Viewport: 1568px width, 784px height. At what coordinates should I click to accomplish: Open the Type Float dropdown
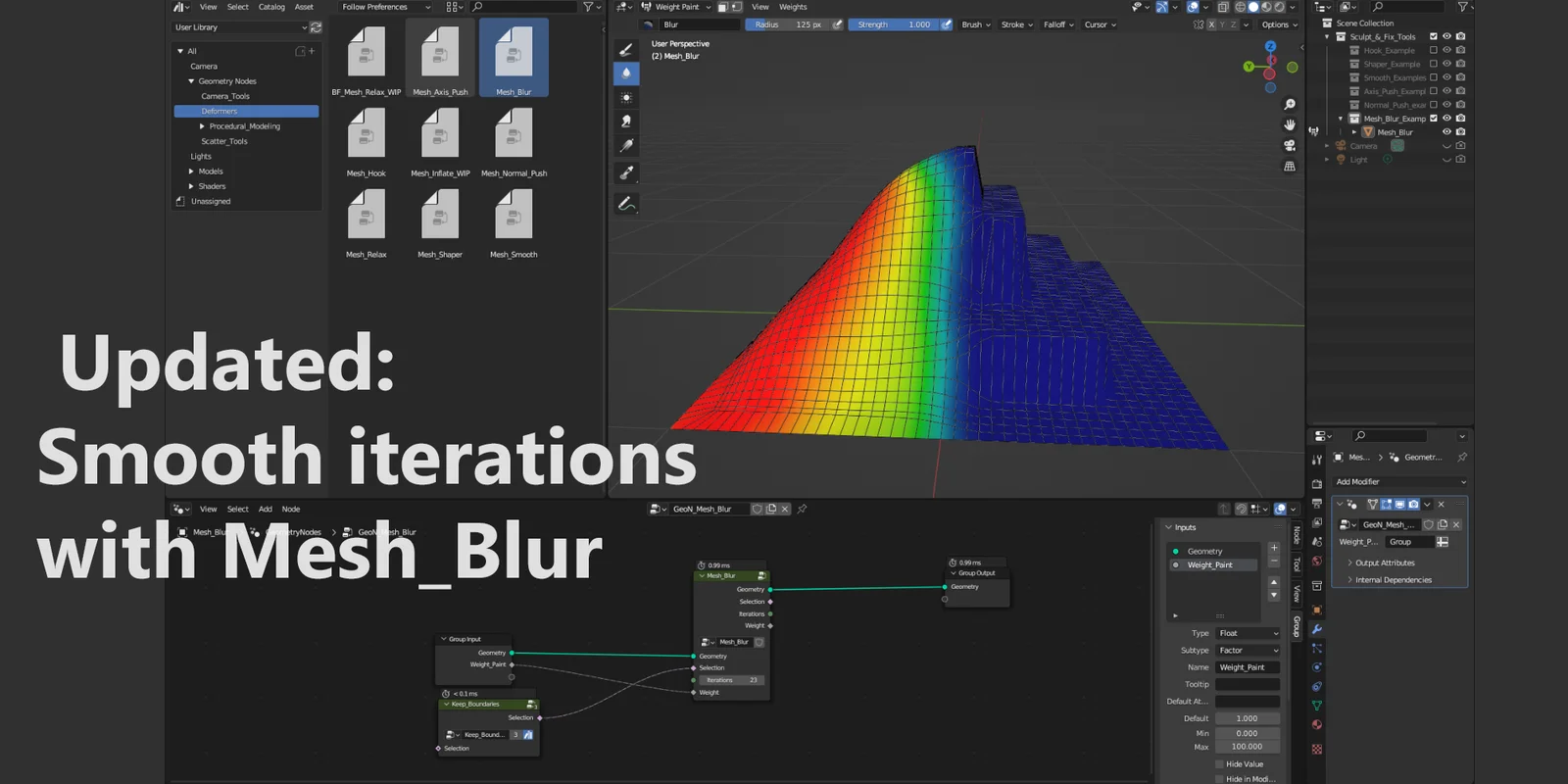click(x=1248, y=633)
